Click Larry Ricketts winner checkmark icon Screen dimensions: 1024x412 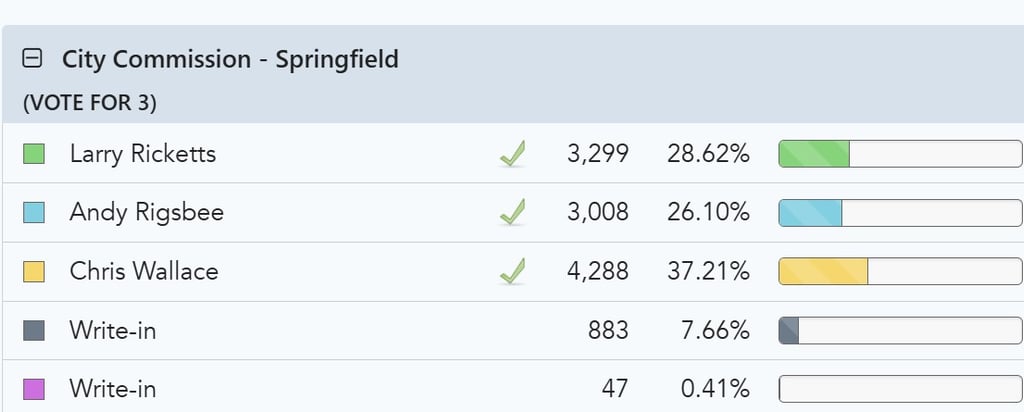(512, 154)
